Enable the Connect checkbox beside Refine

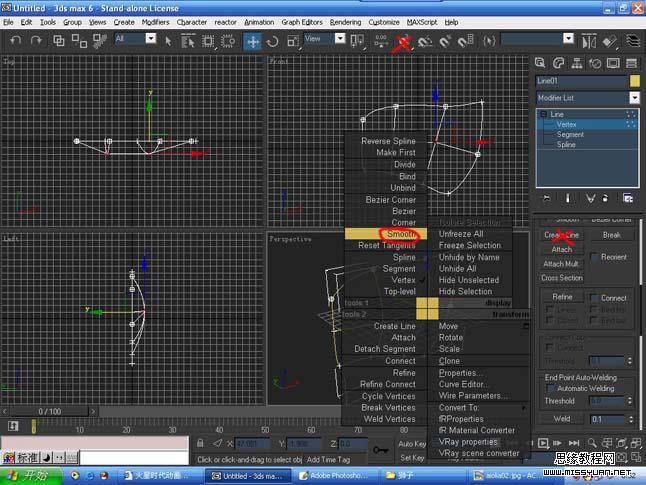pyautogui.click(x=594, y=298)
